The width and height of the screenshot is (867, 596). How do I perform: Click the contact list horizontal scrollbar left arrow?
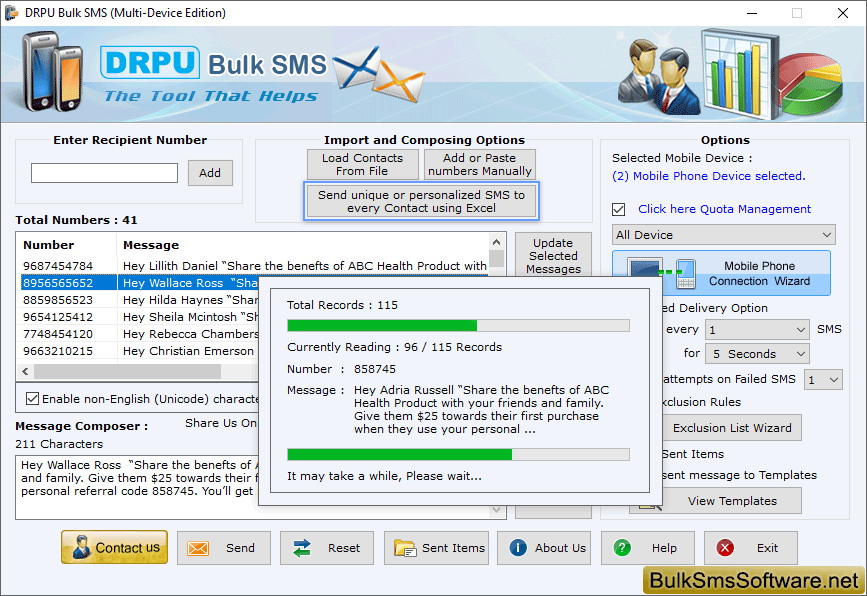pos(25,371)
